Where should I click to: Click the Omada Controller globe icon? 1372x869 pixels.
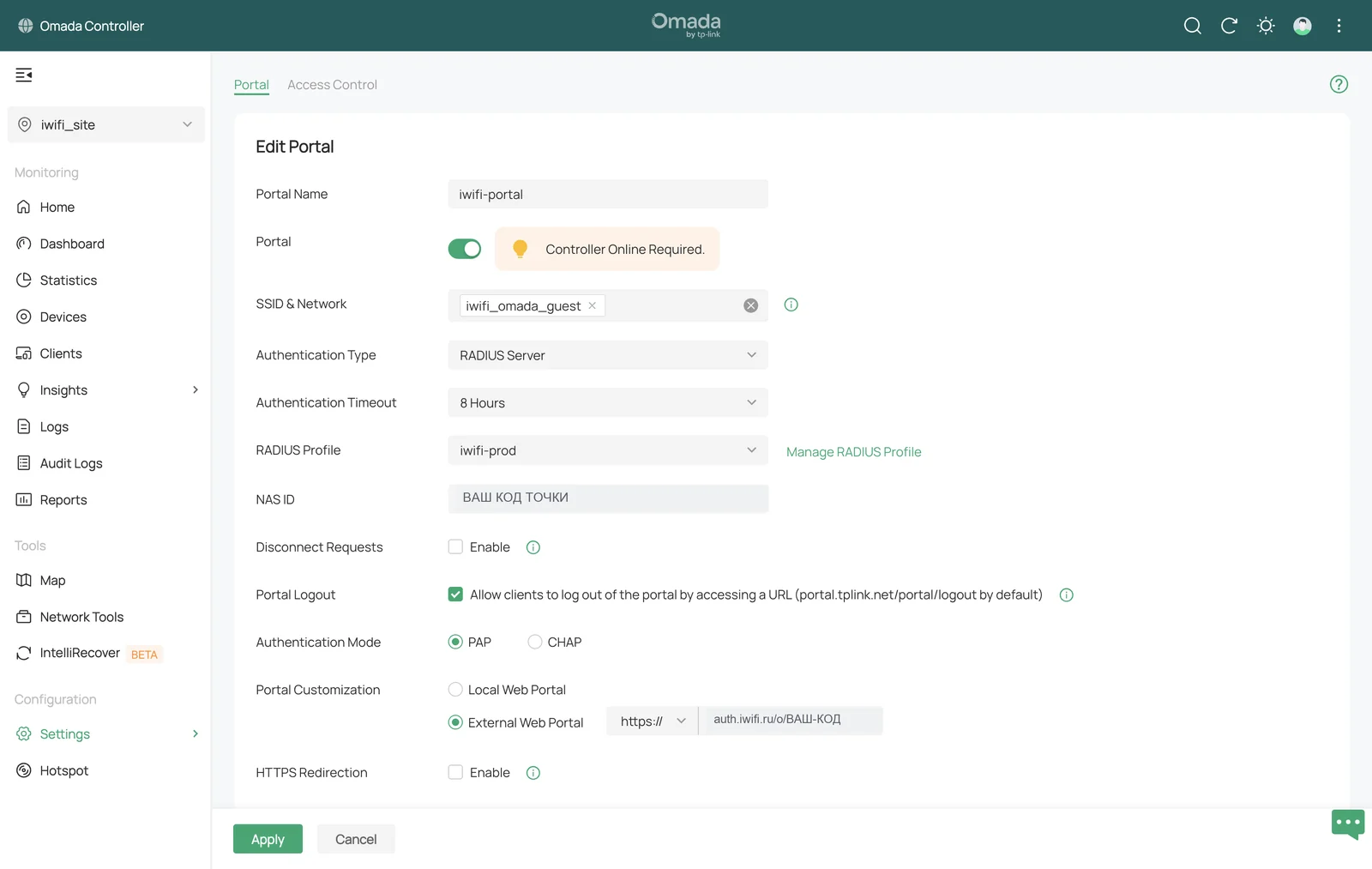click(x=25, y=26)
